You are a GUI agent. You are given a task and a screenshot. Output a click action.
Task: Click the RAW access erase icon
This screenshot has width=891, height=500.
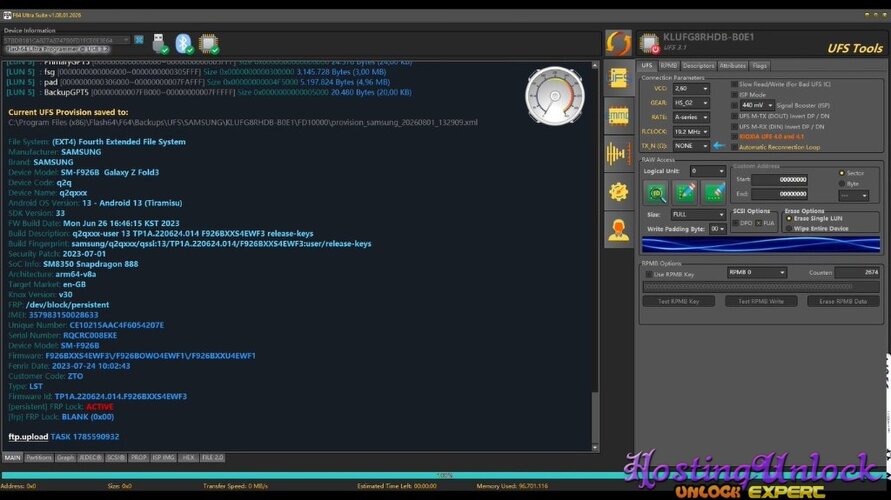point(713,193)
